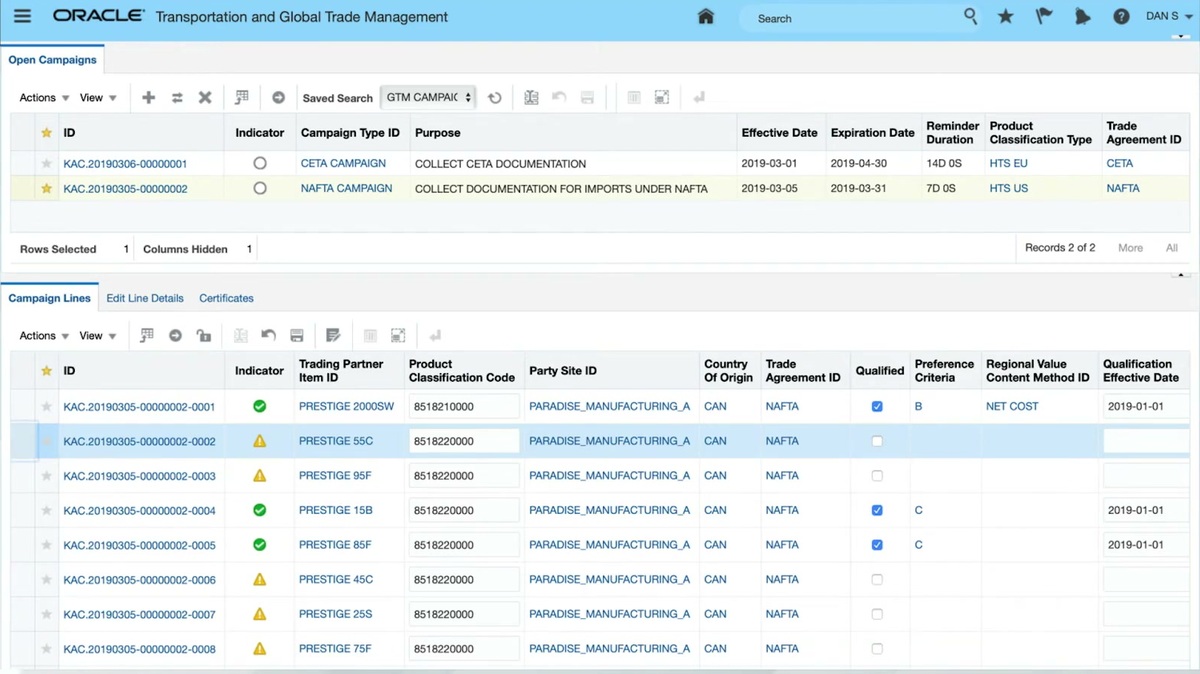Screen dimensions: 1200x674
Task: Click Open Campaigns query-by-example icon
Action: coord(241,97)
